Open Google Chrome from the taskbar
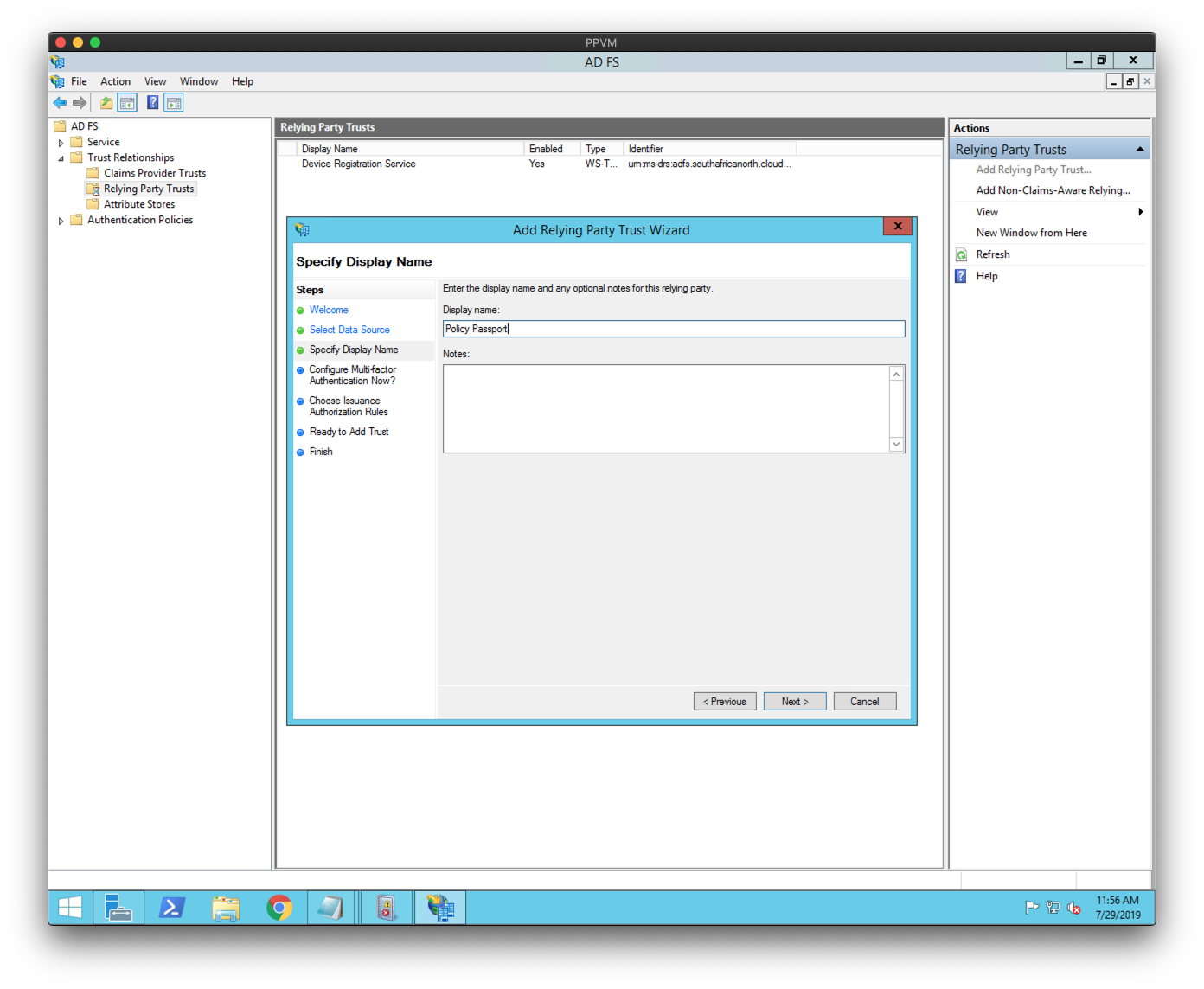1204x989 pixels. point(279,908)
